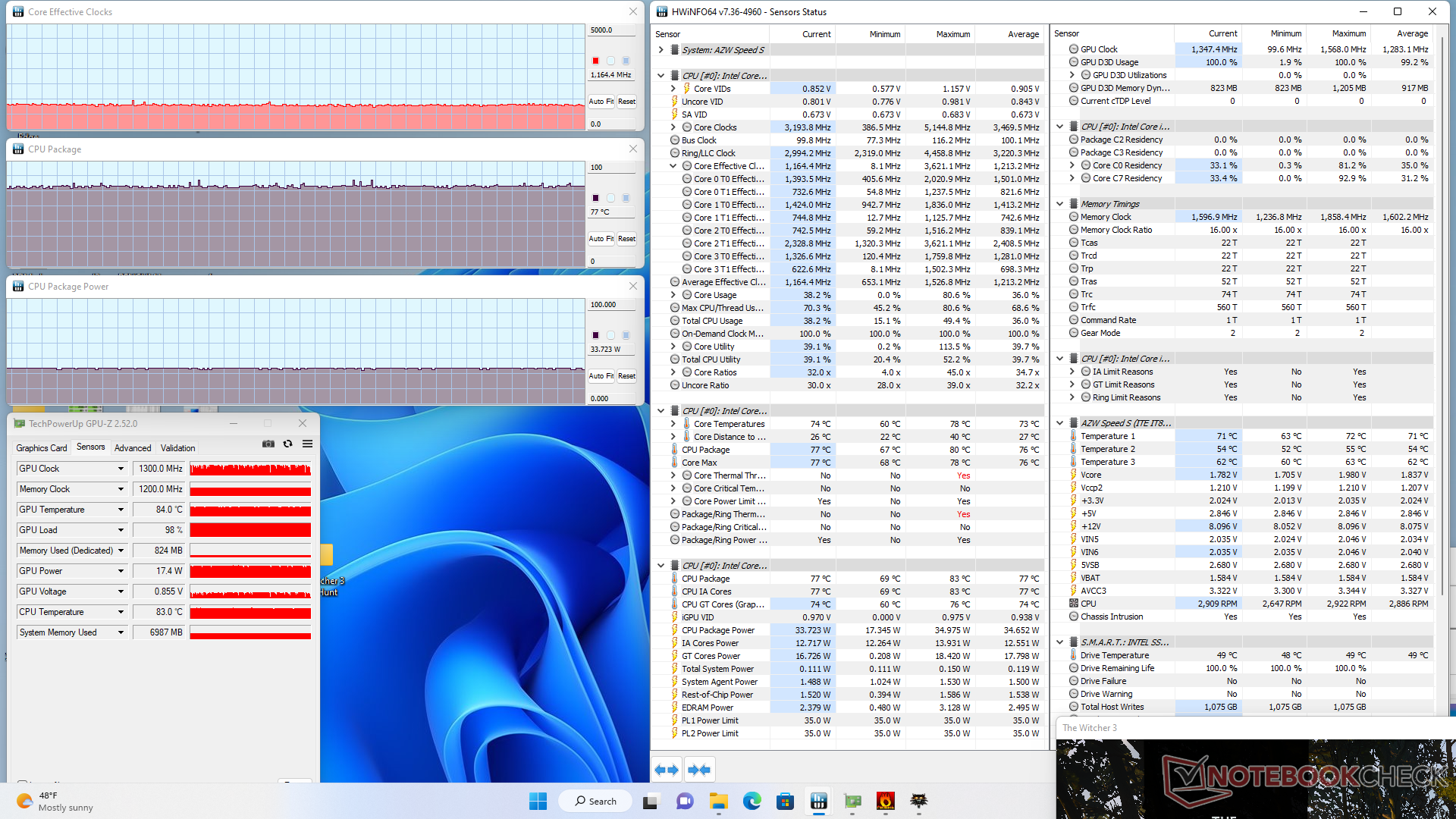Open the Memory Clock sensor dropdown
Screen dimensions: 1456x819
pyautogui.click(x=121, y=489)
